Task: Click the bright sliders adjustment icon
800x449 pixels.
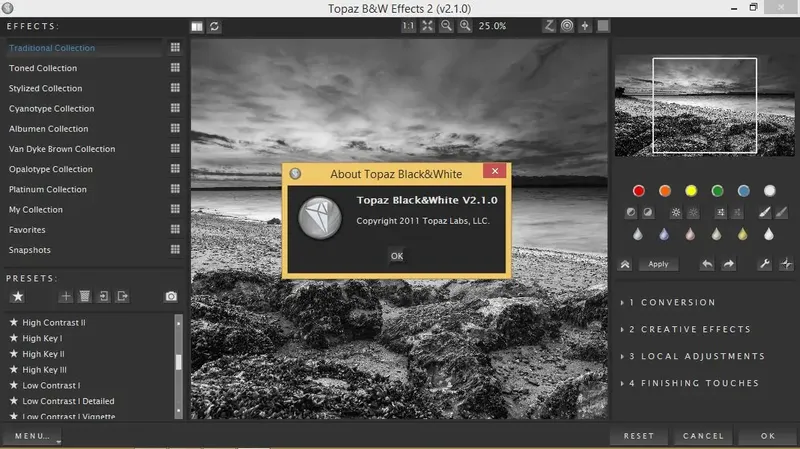Action: pos(720,213)
